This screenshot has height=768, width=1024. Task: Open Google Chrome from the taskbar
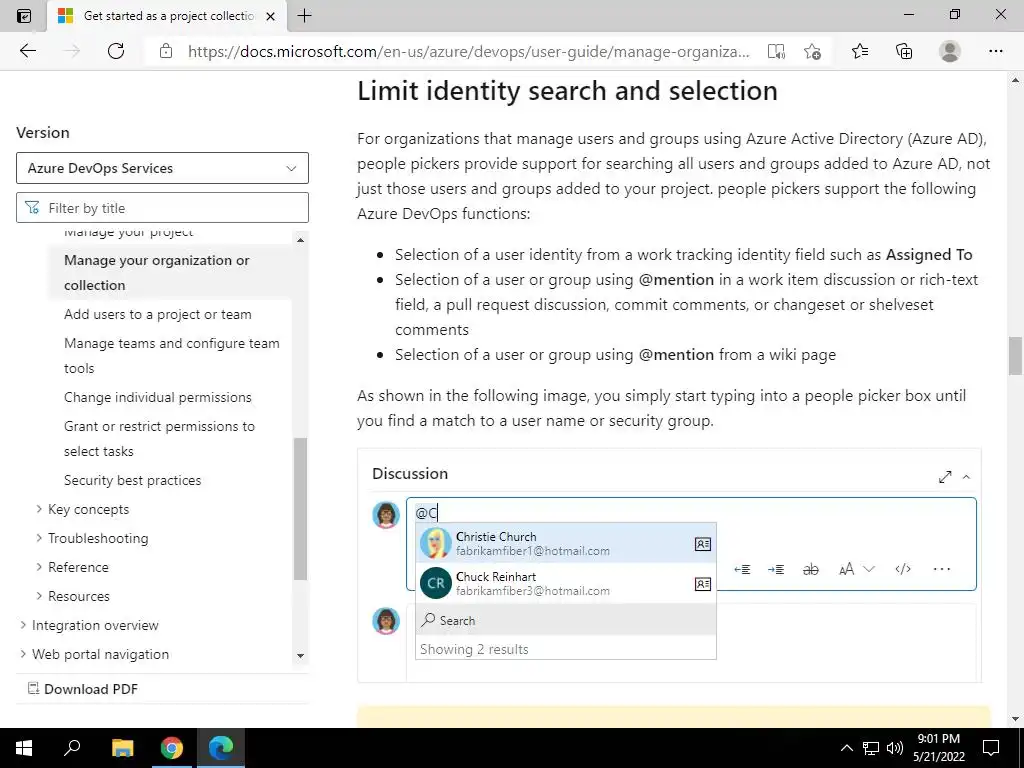coord(172,748)
